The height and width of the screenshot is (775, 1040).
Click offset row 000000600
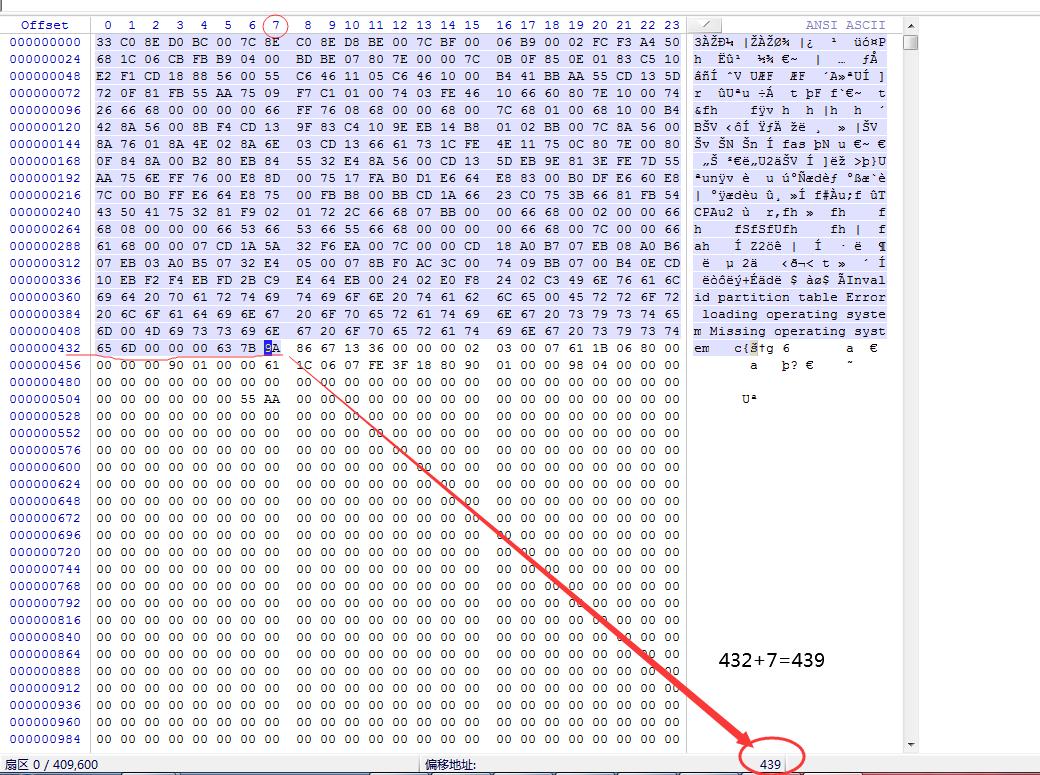click(x=45, y=467)
